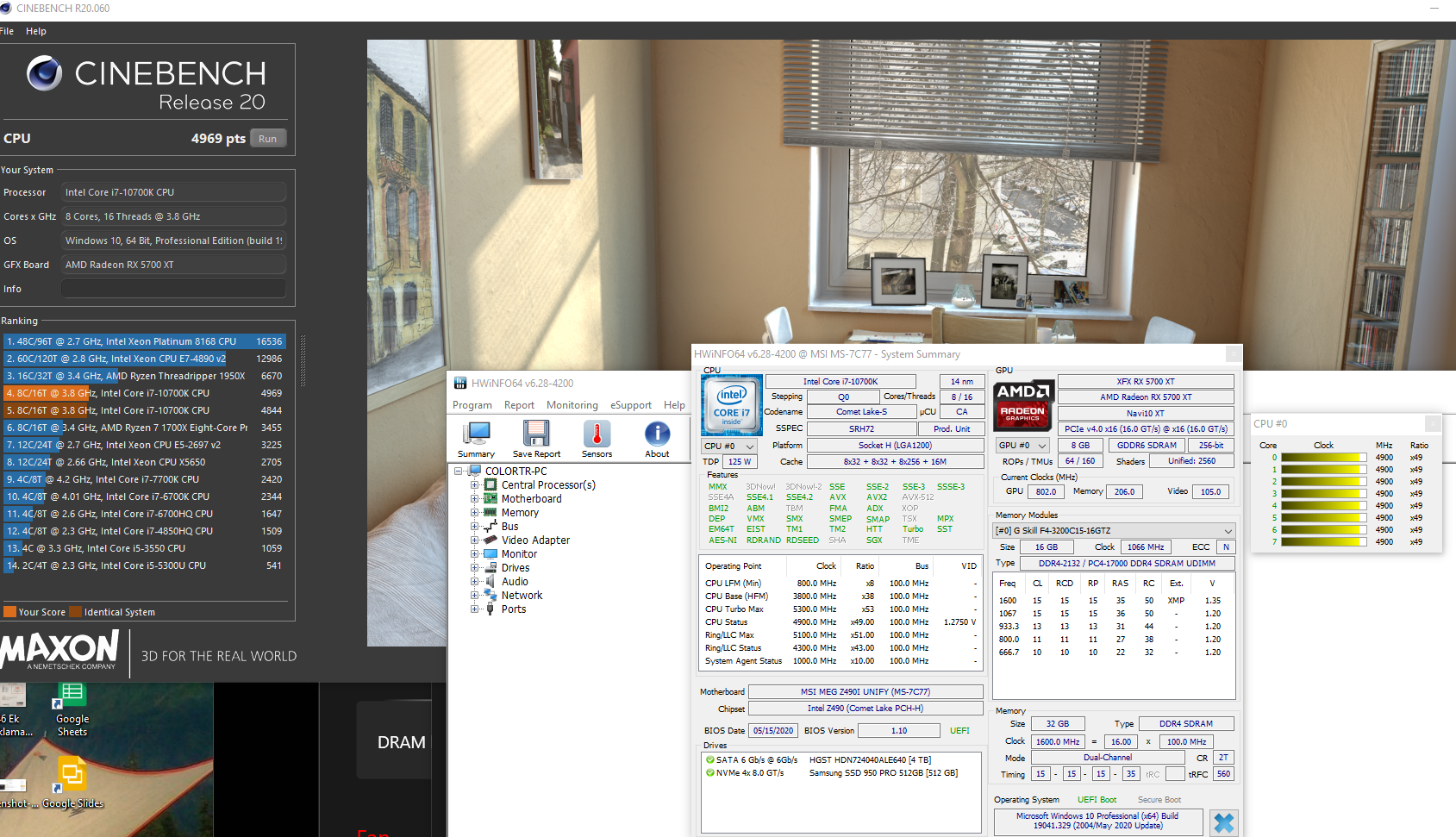This screenshot has width=1456, height=837.
Task: Close the CPU #0 clock window
Action: (1432, 423)
